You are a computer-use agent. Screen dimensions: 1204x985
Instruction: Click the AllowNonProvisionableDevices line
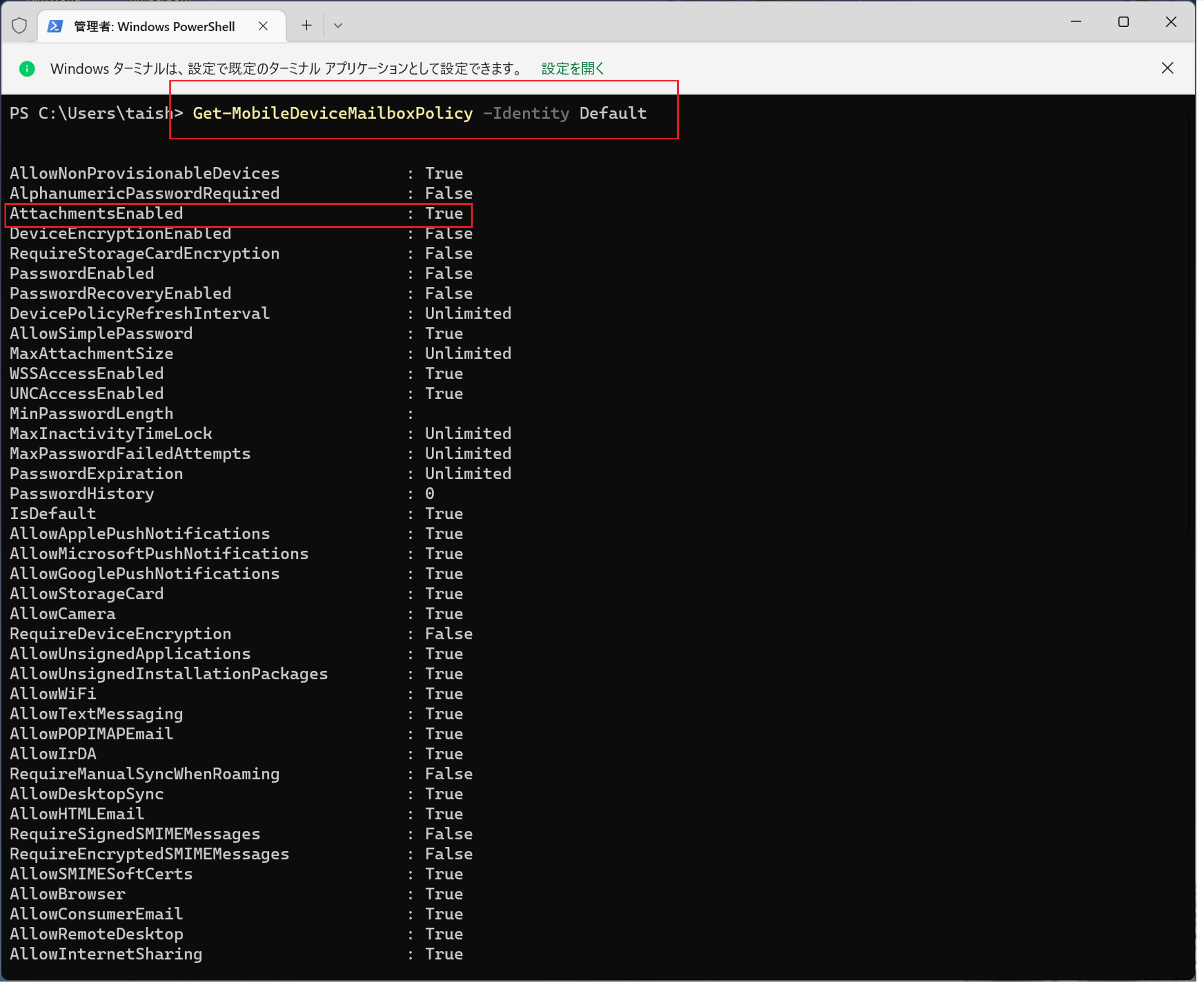[x=237, y=174]
